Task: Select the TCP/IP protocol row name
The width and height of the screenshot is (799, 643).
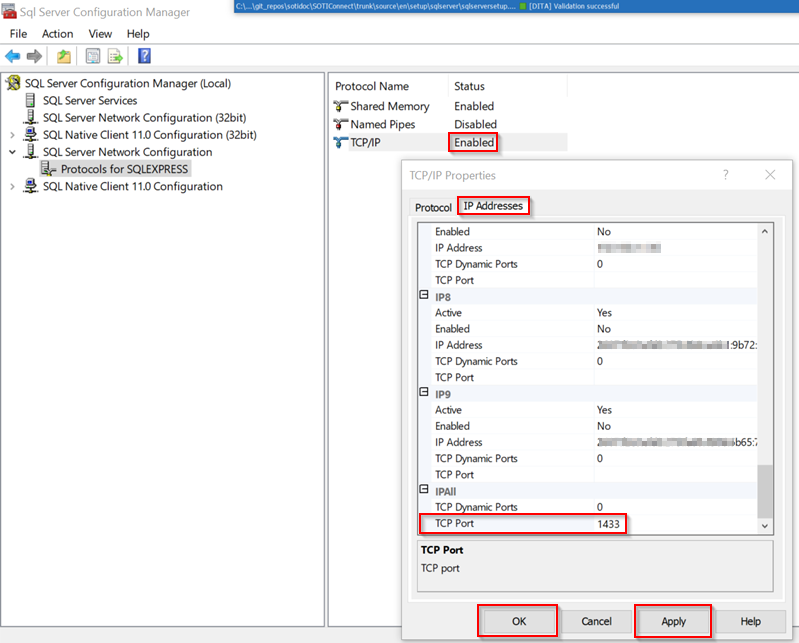Action: pyautogui.click(x=365, y=142)
